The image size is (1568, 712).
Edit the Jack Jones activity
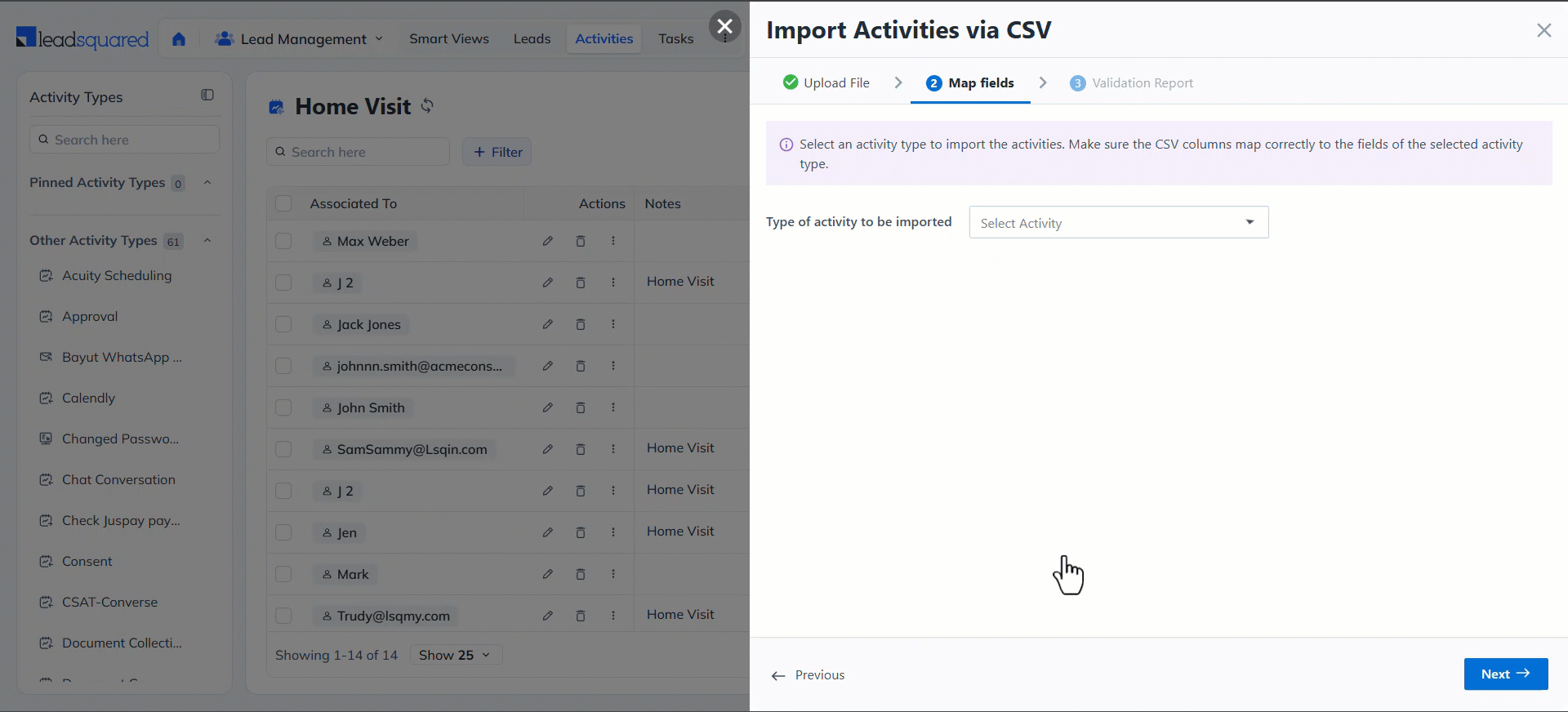(x=547, y=324)
